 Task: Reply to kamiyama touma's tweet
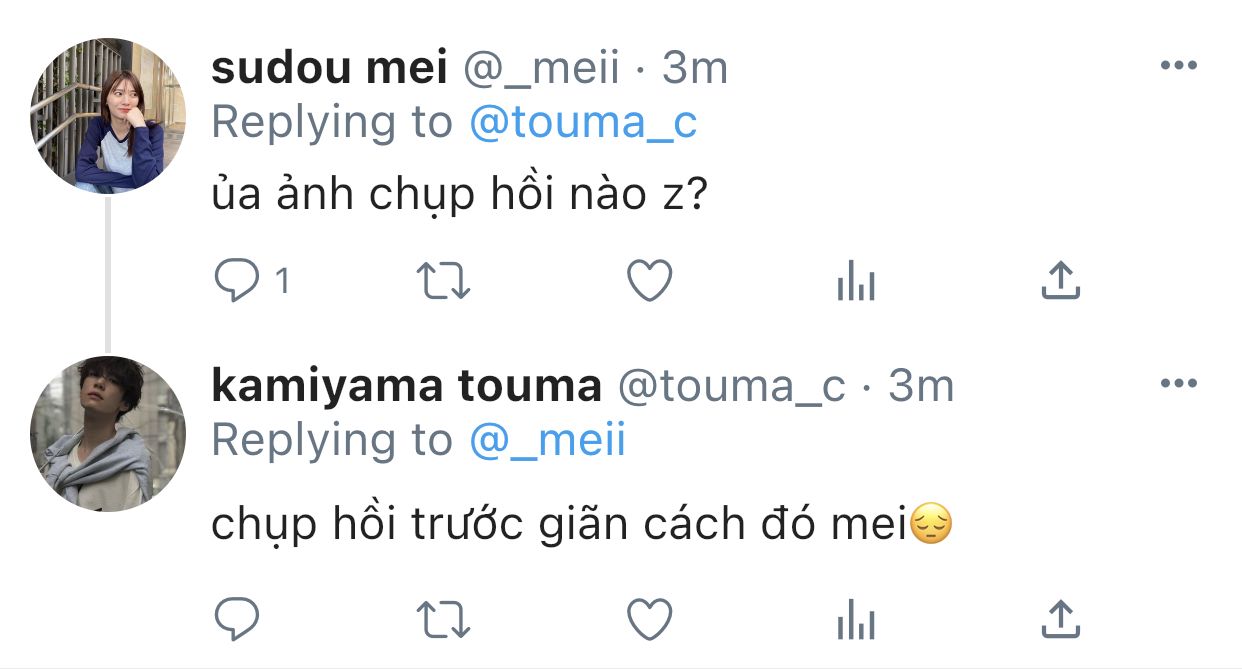236,620
